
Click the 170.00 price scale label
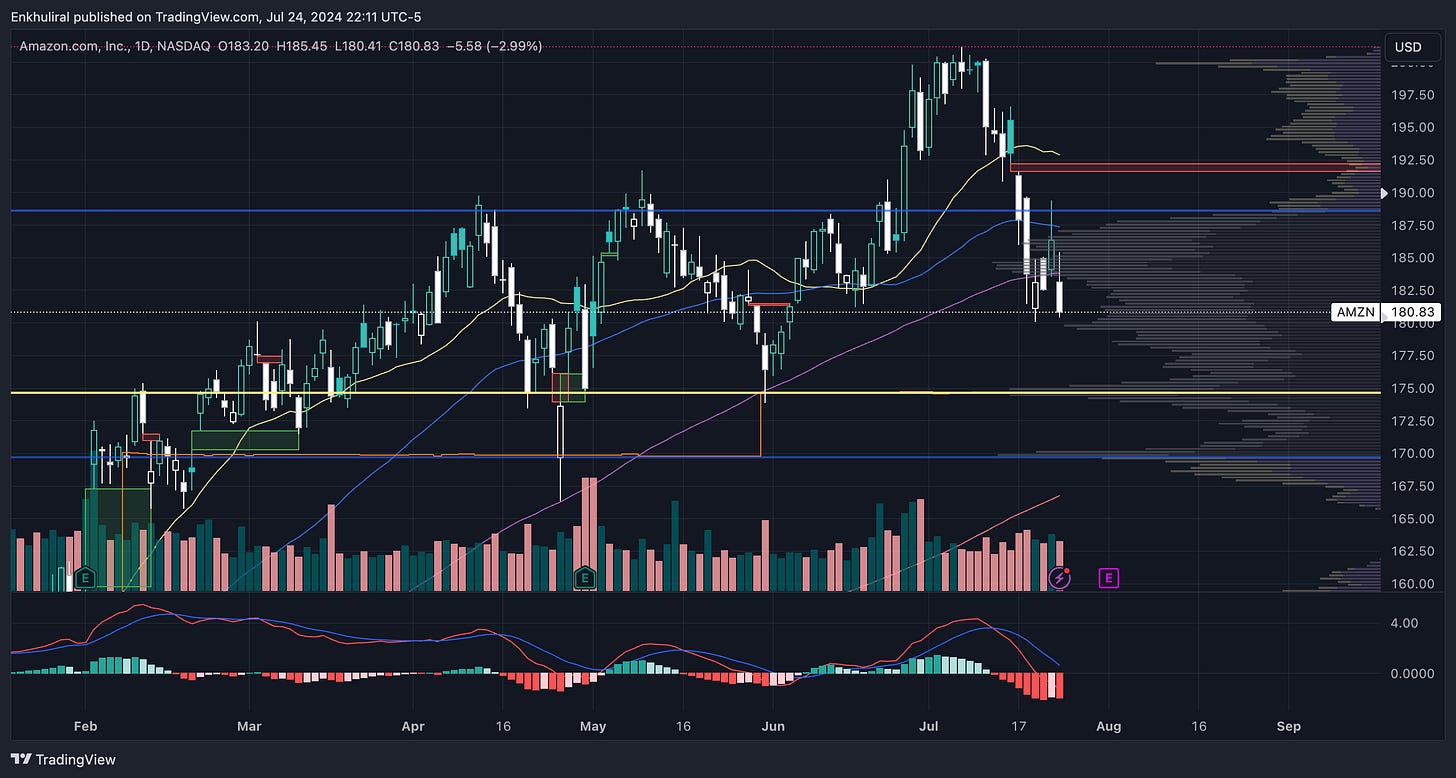1412,454
